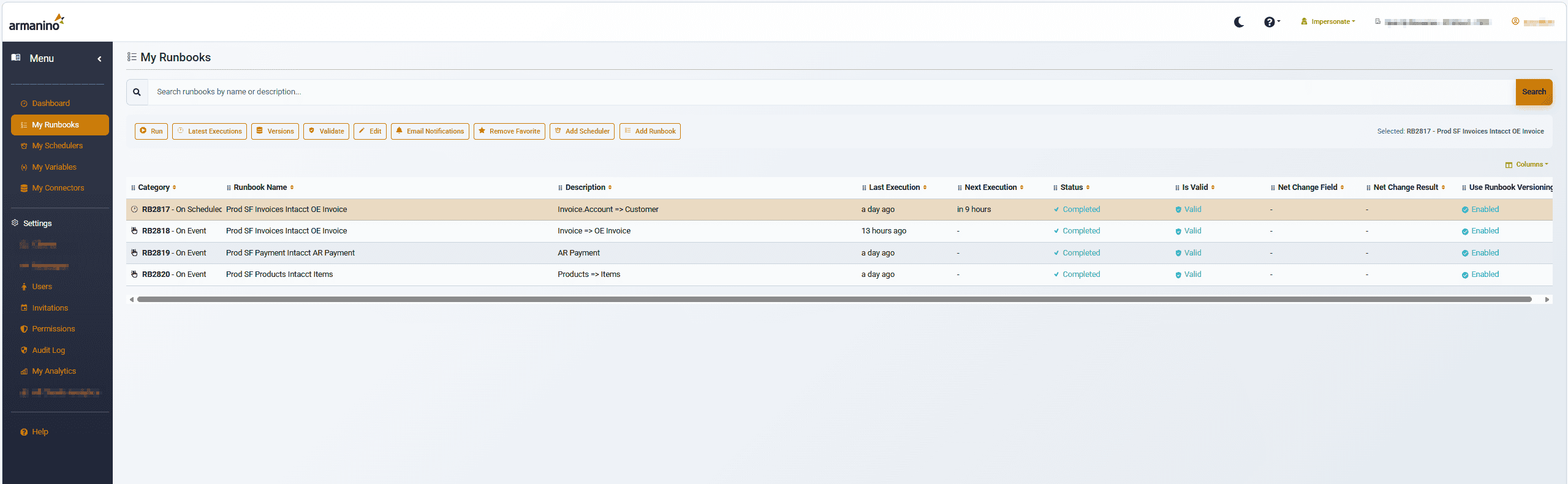This screenshot has height=484, width=1568.
Task: View Latest Executions
Action: pos(210,131)
